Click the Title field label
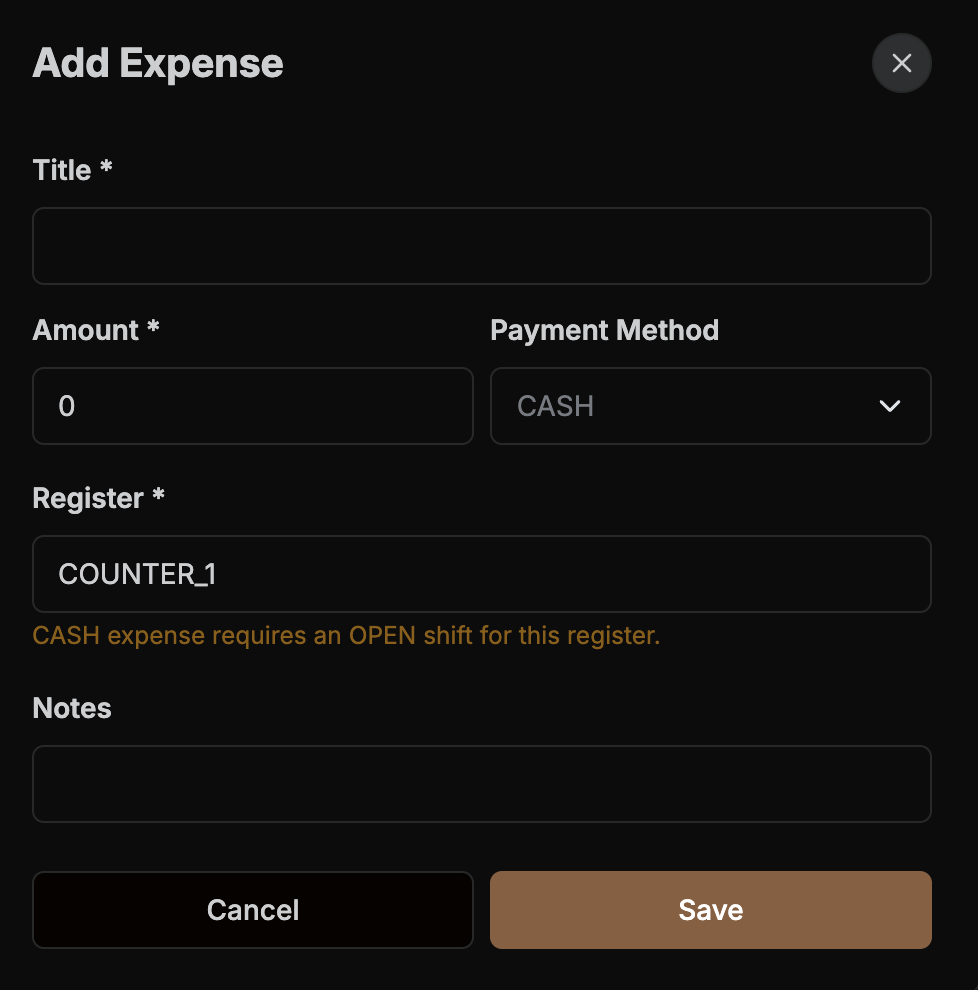978x990 pixels. pyautogui.click(x=62, y=170)
